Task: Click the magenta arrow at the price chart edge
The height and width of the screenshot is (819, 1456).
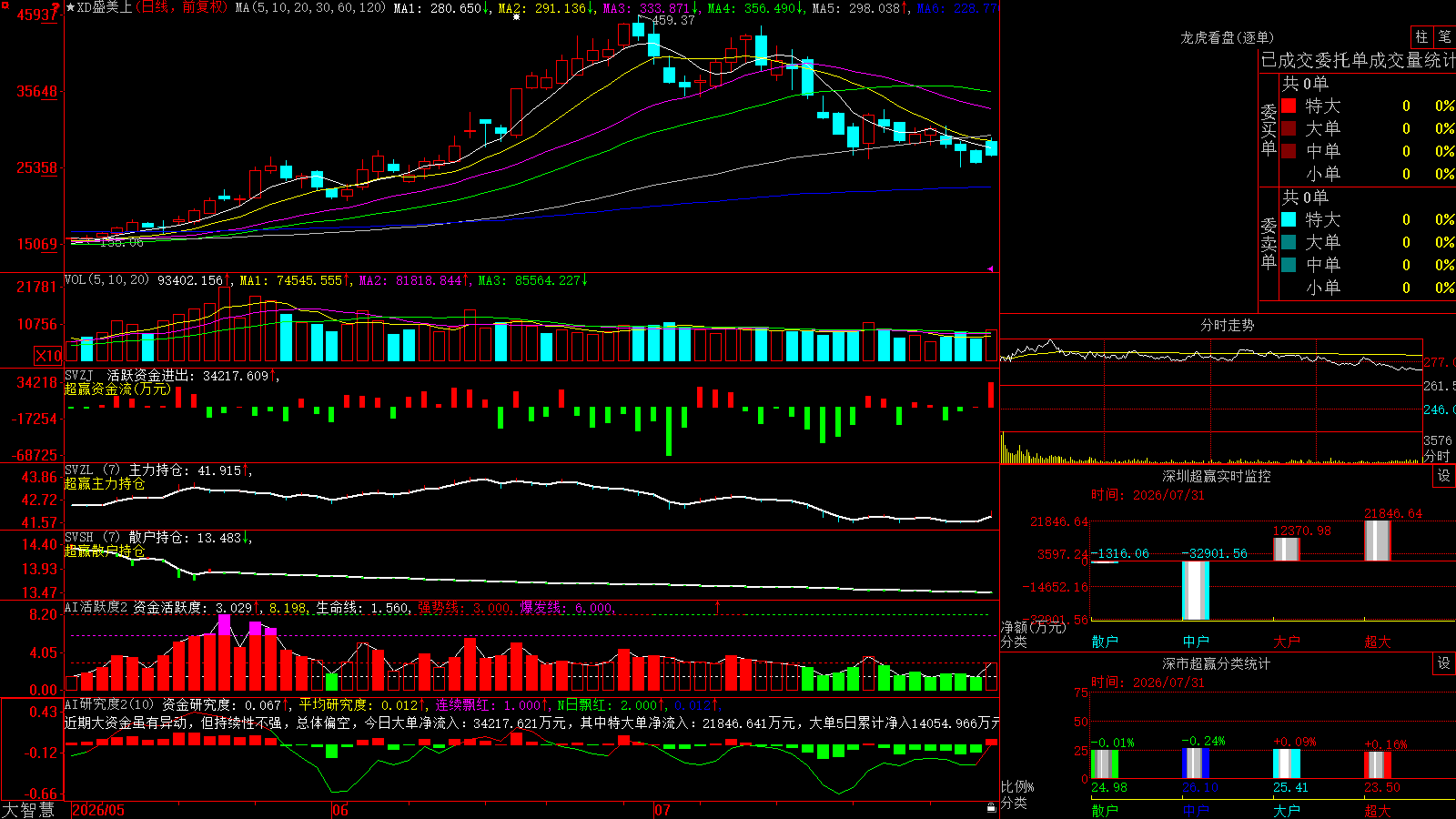Action: (x=990, y=268)
